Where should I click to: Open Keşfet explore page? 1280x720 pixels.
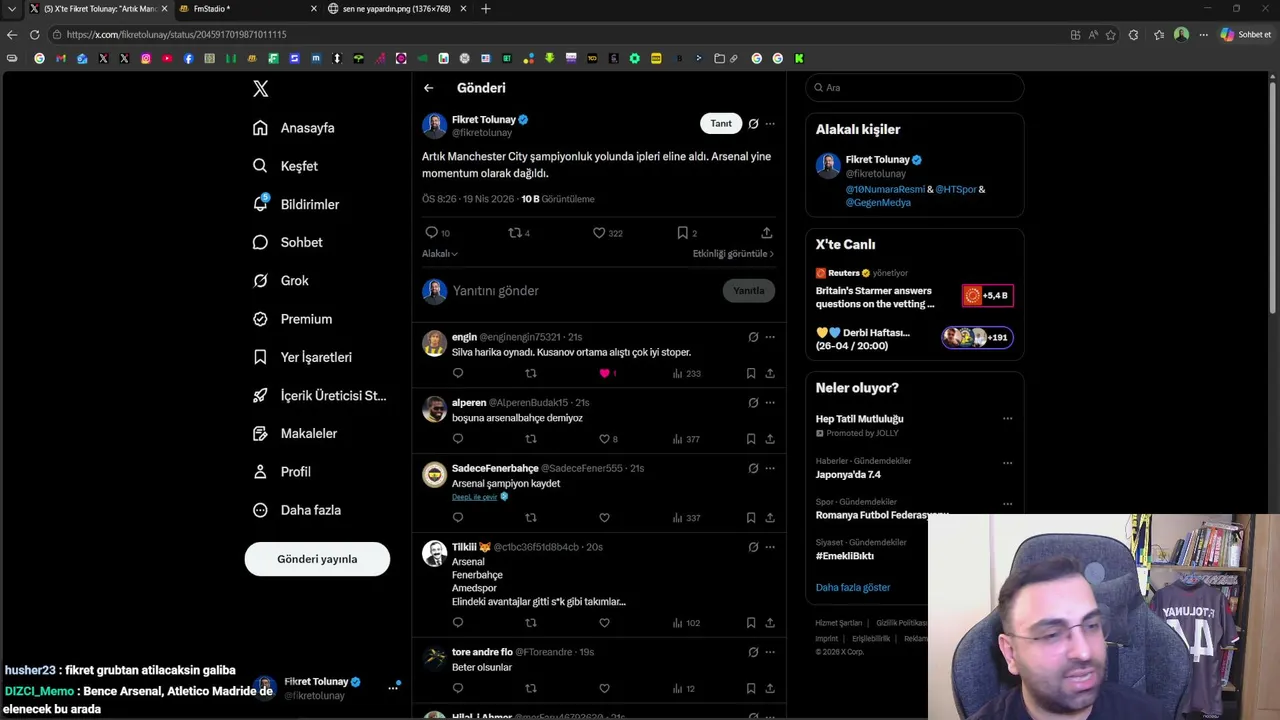(x=285, y=166)
